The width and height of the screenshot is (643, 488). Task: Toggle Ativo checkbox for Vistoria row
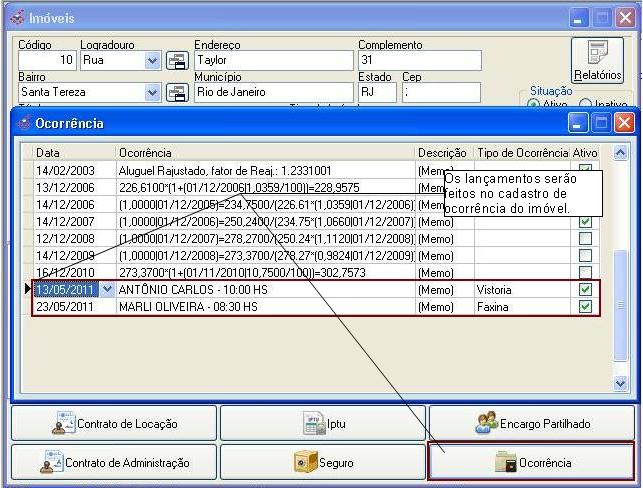click(585, 290)
